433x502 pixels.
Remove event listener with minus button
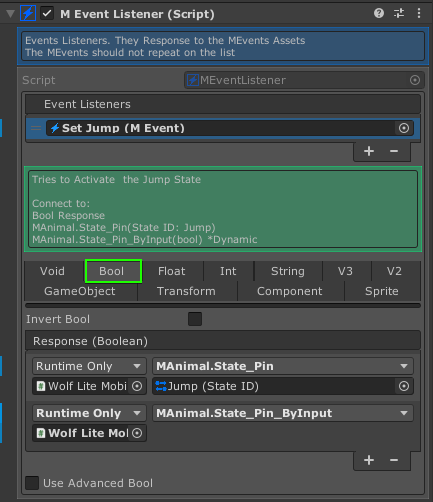click(394, 151)
